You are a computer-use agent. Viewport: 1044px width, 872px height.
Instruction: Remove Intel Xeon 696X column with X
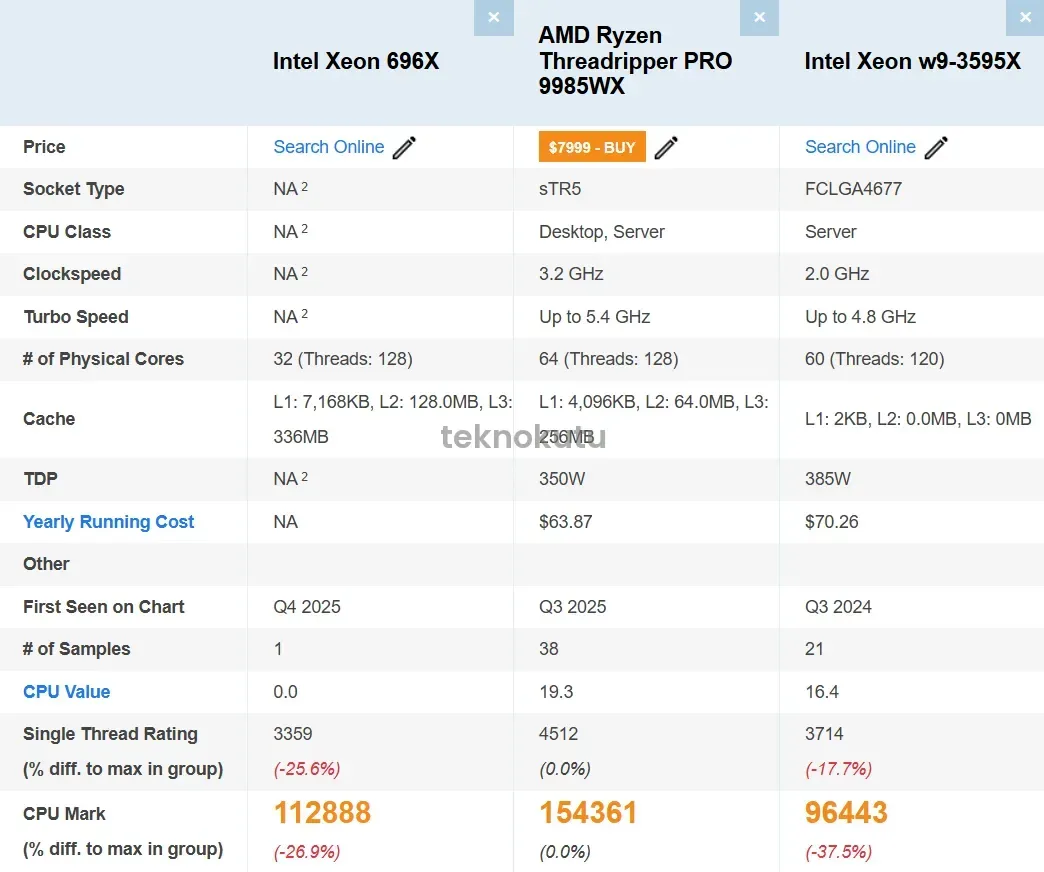[493, 17]
